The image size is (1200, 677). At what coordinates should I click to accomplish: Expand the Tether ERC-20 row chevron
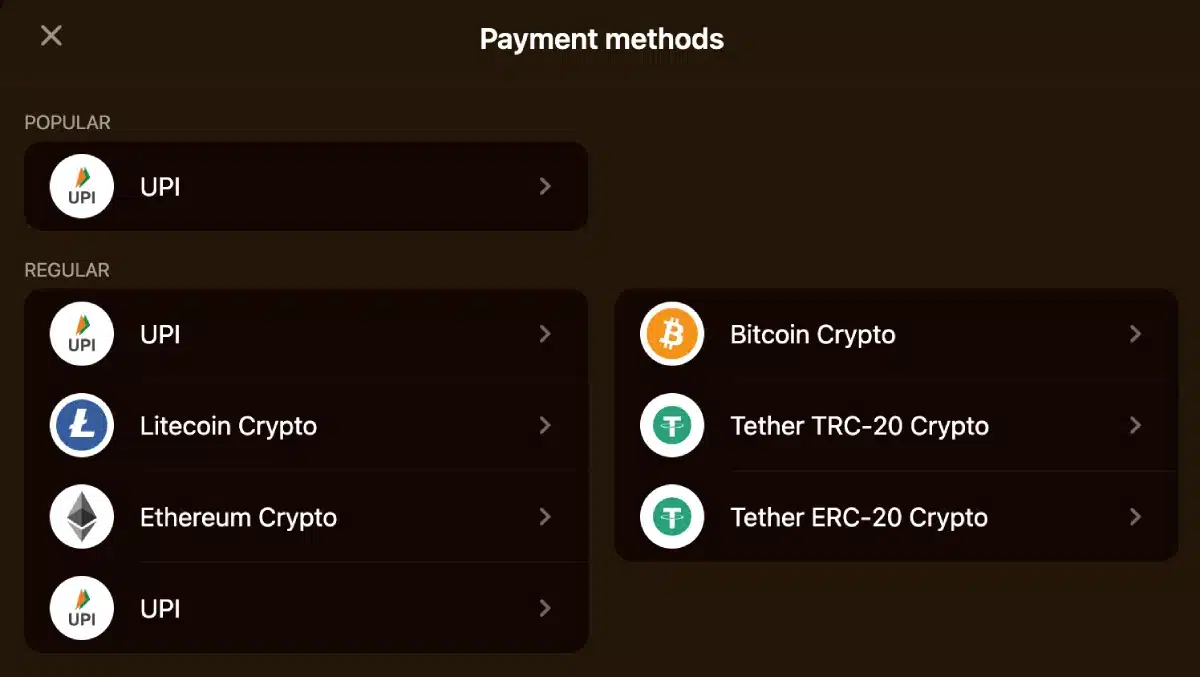1135,517
